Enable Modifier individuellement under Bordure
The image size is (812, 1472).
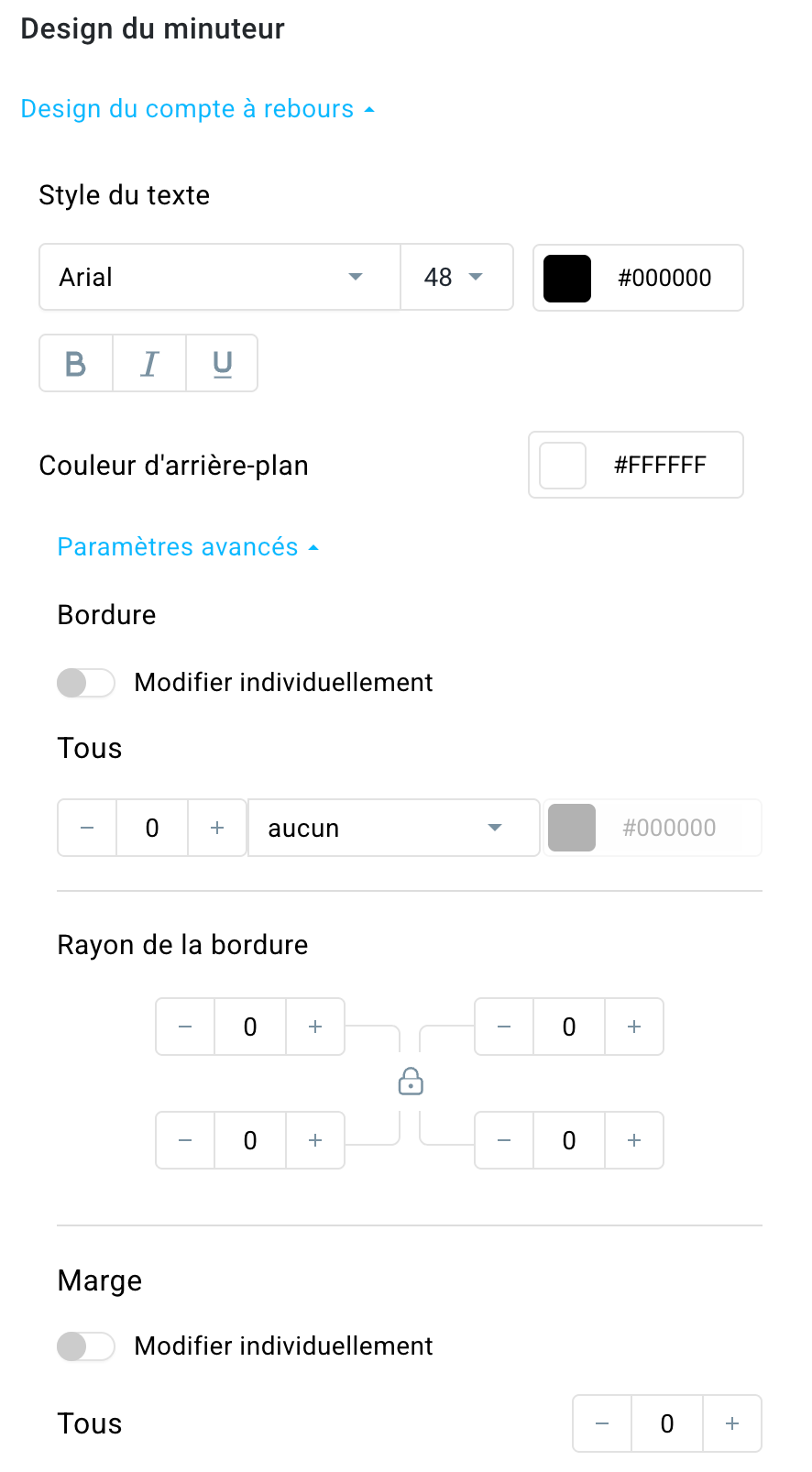point(86,683)
